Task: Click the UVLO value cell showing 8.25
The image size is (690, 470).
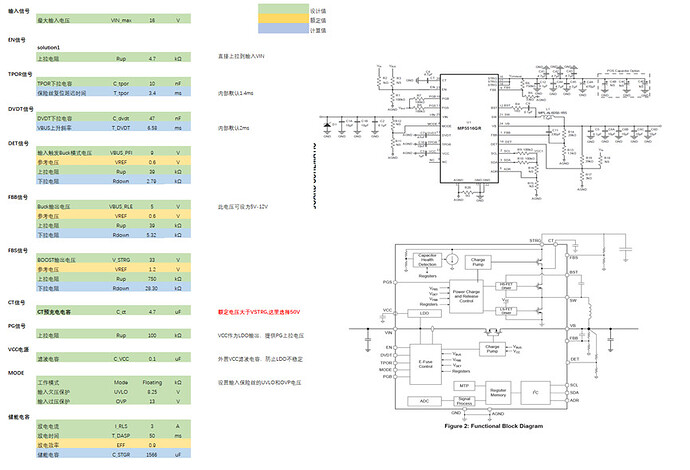Action: click(x=152, y=392)
